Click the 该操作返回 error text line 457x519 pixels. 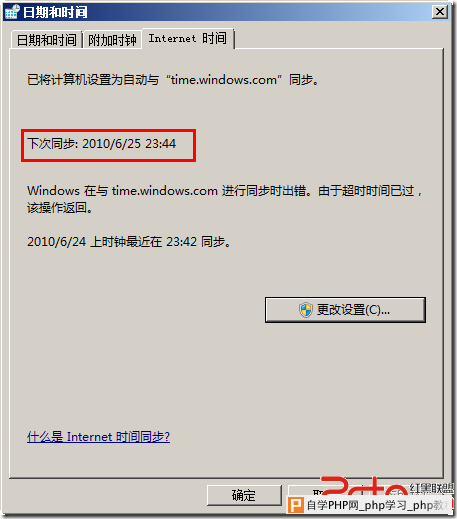[60, 208]
